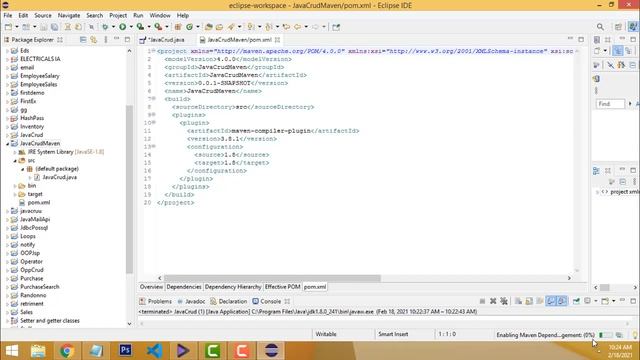
Task: Click the Find input field
Action: [610, 104]
